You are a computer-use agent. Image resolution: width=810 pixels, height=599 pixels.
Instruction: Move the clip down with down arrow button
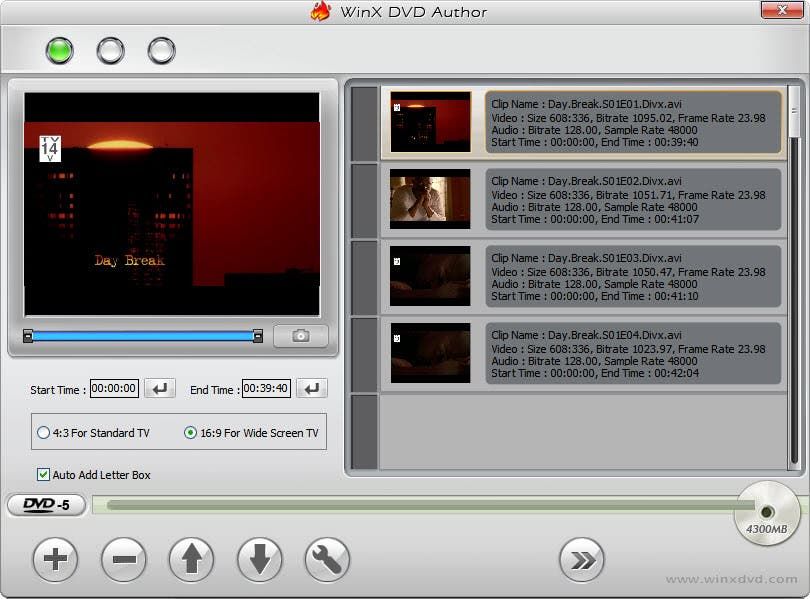(x=259, y=559)
